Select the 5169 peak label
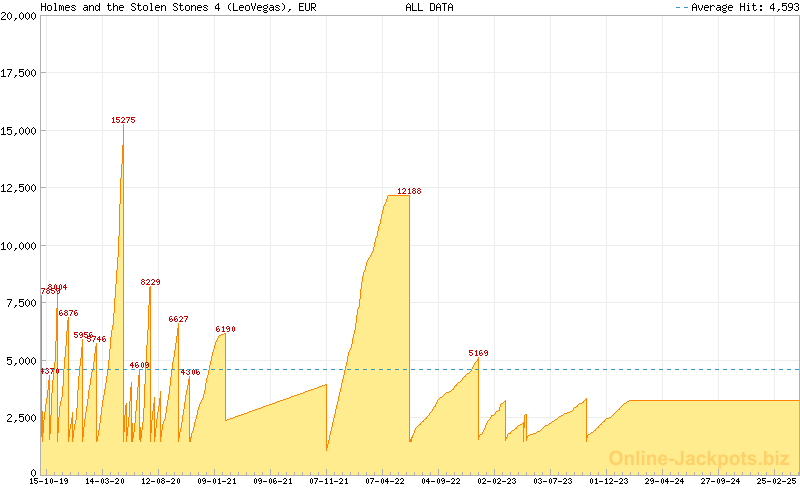800x490 pixels. 478,353
